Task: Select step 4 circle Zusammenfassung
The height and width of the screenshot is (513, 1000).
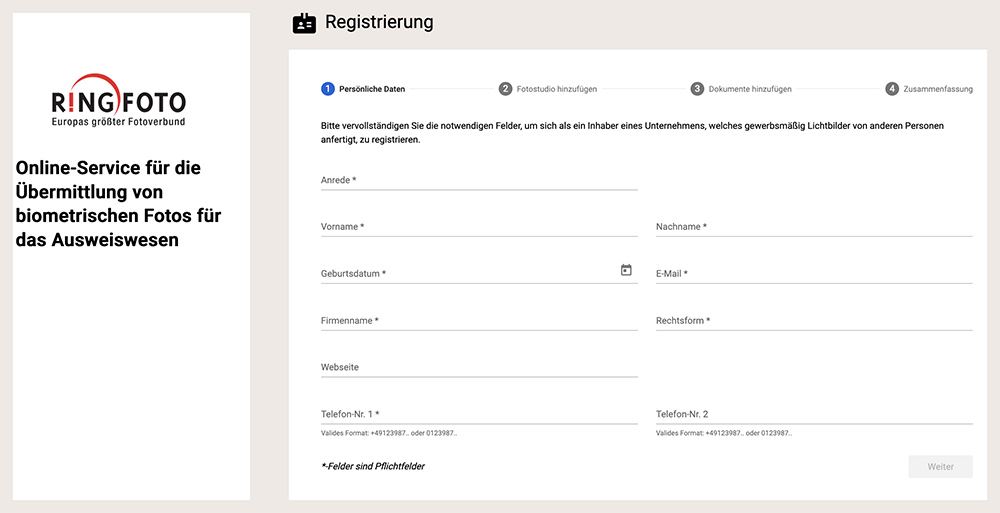Action: pyautogui.click(x=892, y=89)
